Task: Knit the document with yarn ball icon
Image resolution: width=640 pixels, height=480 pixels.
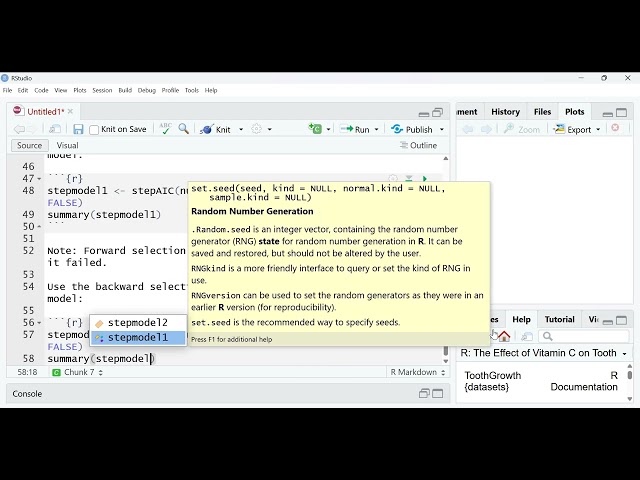Action: [x=216, y=129]
